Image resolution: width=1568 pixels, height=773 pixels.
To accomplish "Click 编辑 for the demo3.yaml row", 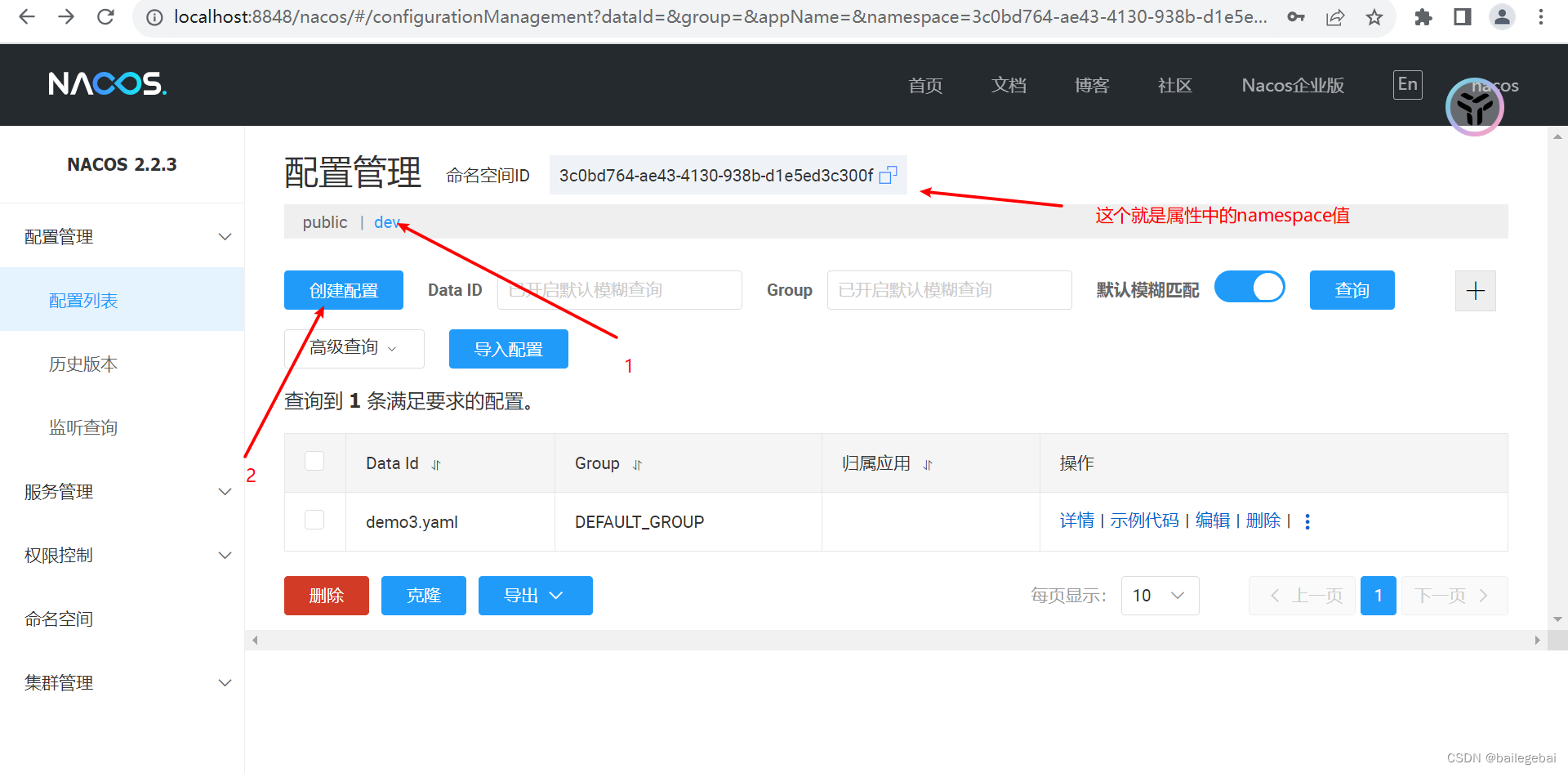I will pyautogui.click(x=1213, y=521).
